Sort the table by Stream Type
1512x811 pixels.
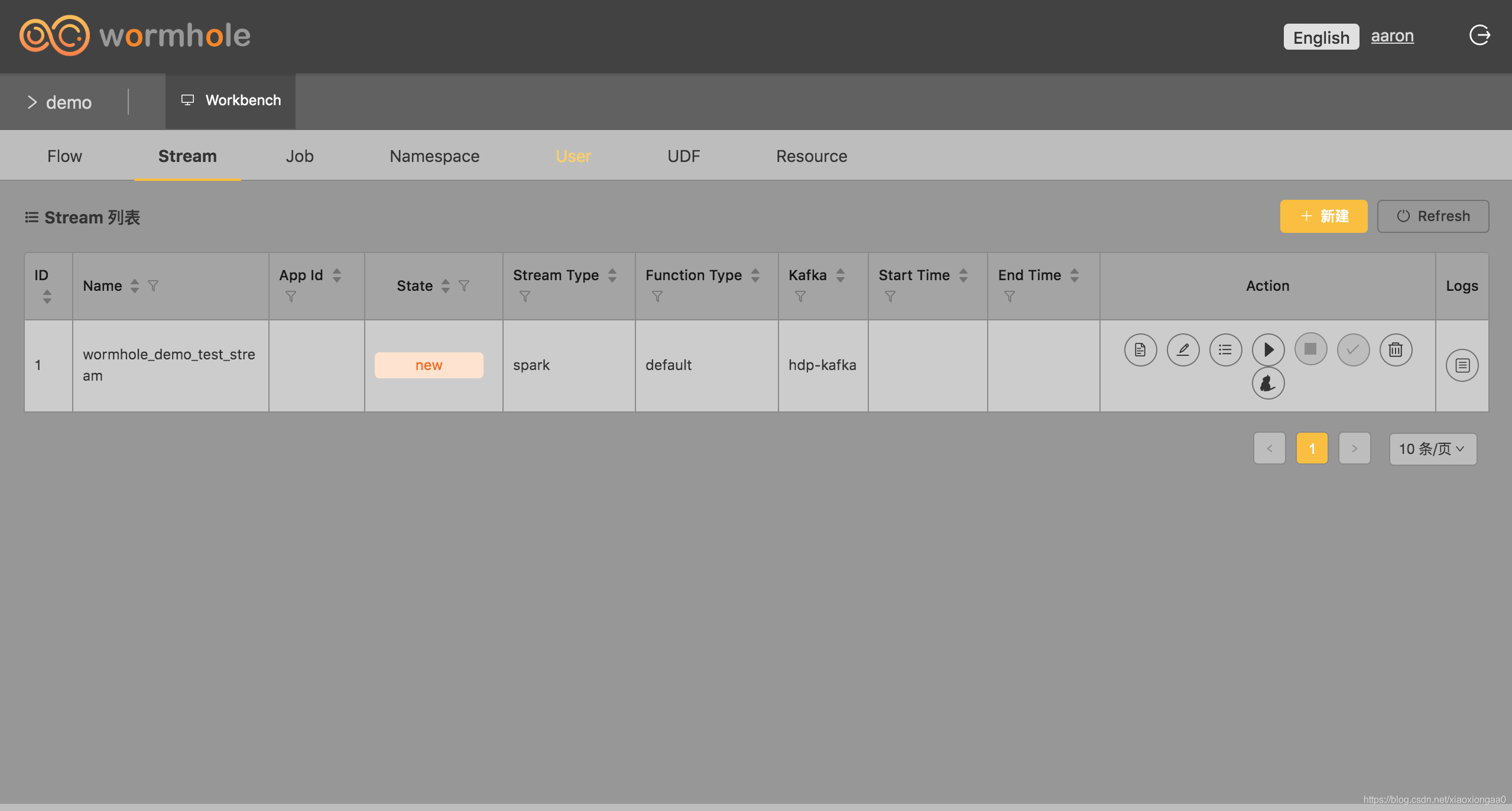tap(612, 275)
